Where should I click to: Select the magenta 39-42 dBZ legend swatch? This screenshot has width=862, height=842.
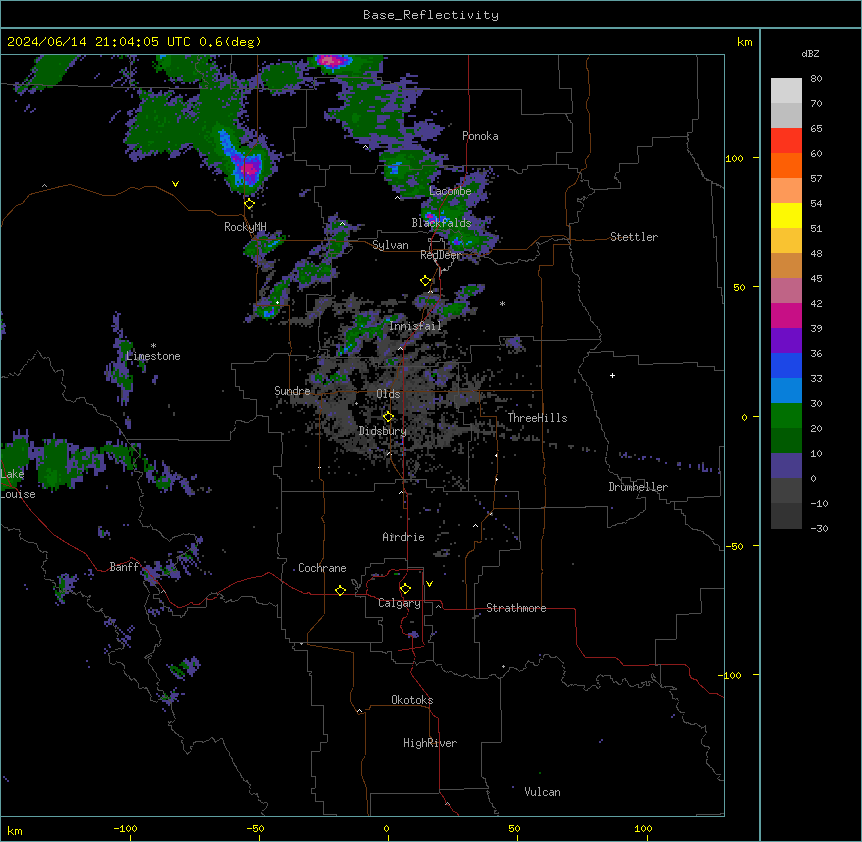click(786, 315)
